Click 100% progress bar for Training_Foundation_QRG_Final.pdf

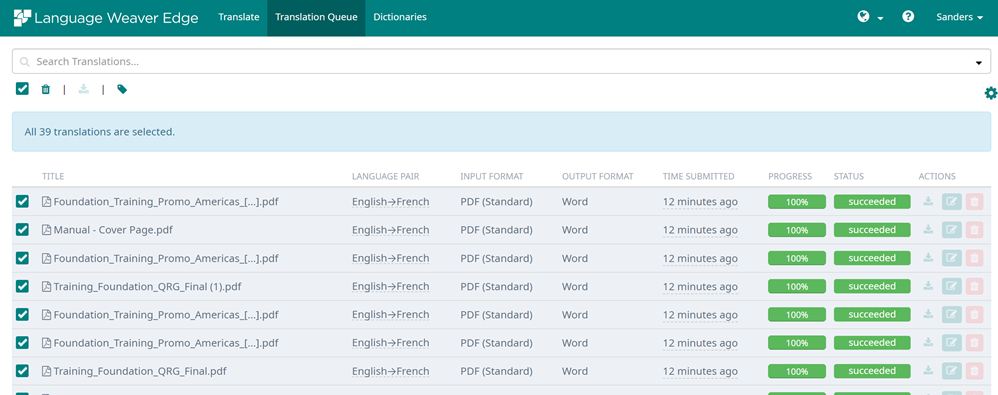click(797, 371)
